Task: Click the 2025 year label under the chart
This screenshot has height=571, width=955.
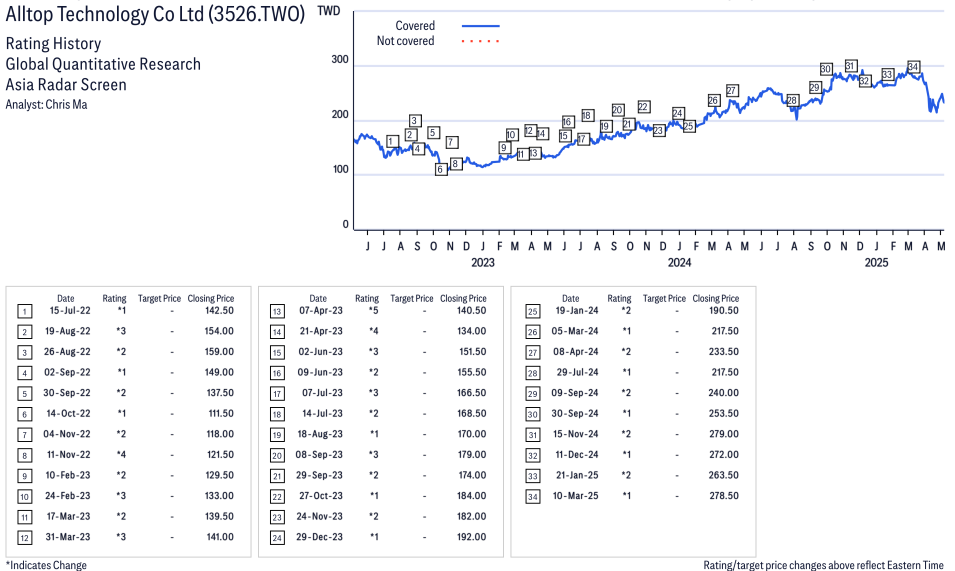Action: 876,262
